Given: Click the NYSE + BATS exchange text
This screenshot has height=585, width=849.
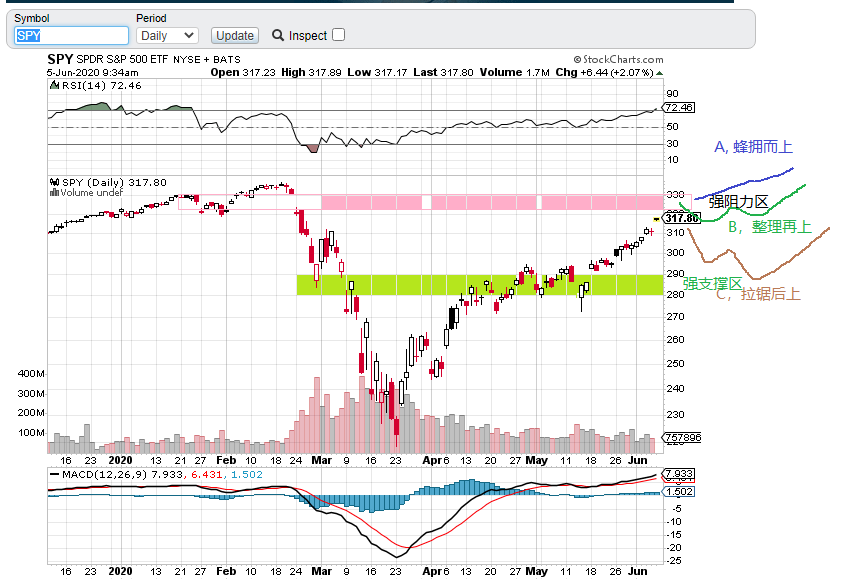Looking at the screenshot, I should tap(207, 60).
